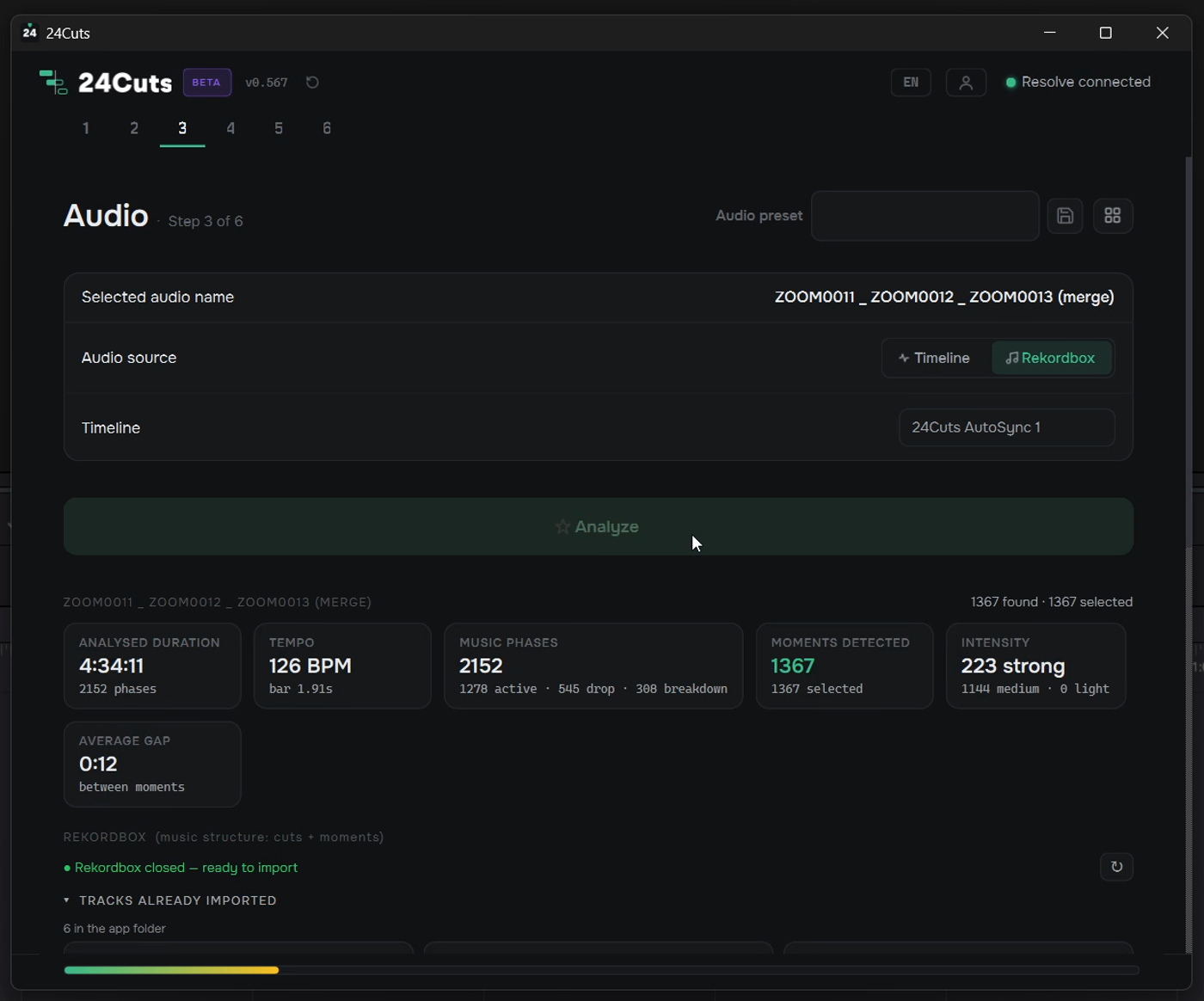The image size is (1204, 1001).
Task: Save the audio preset with disk icon
Action: pyautogui.click(x=1065, y=216)
